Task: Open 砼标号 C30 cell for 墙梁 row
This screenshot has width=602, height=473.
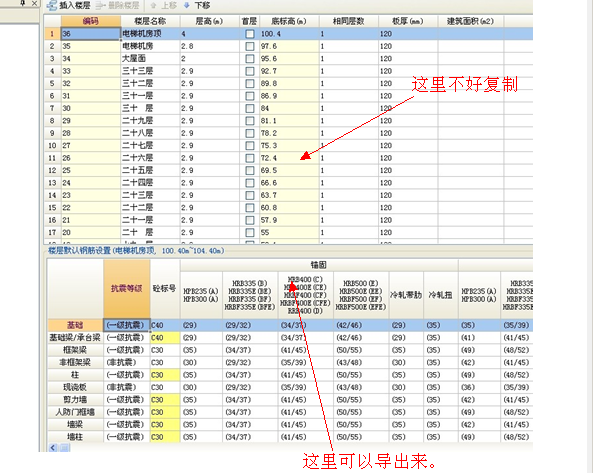Action: pos(165,424)
